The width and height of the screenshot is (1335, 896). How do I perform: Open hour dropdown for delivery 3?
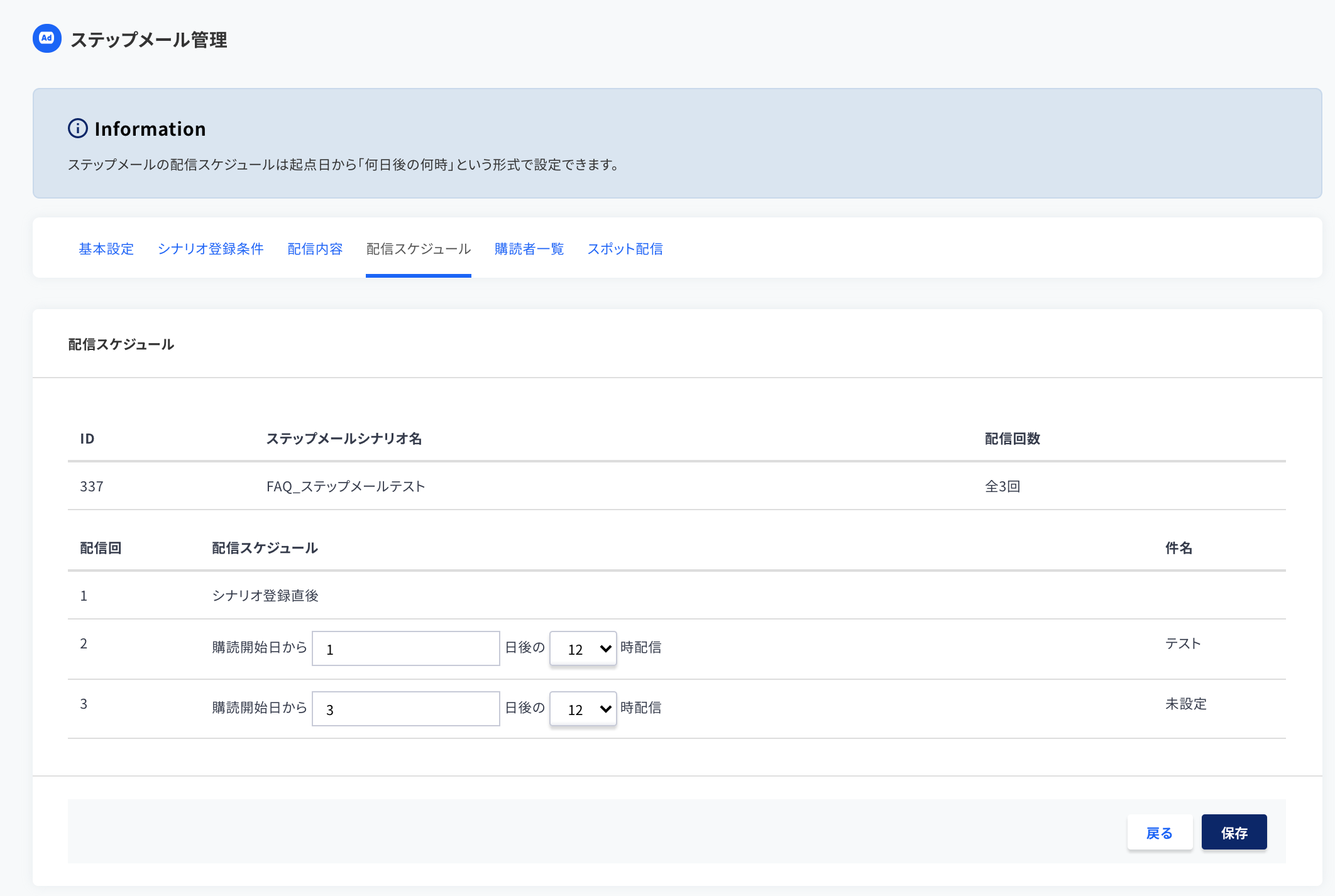pos(583,709)
